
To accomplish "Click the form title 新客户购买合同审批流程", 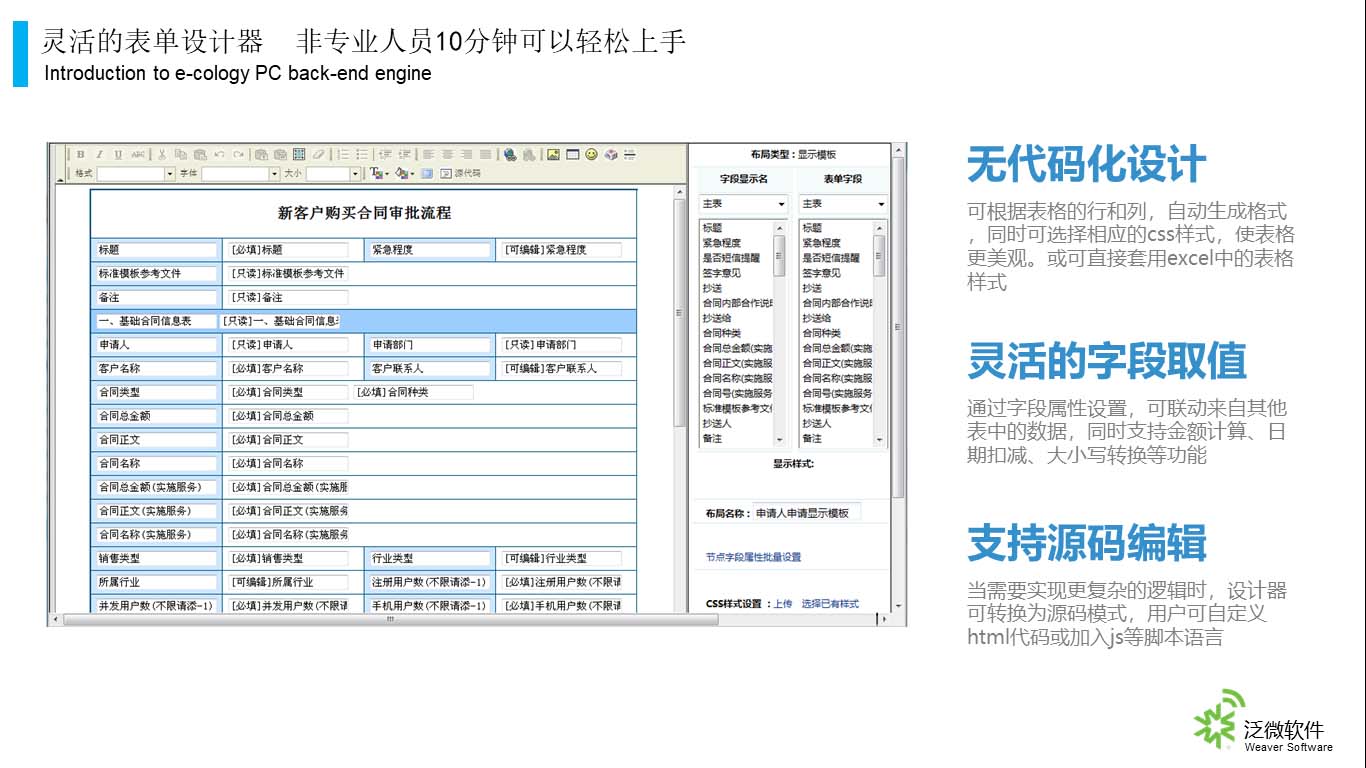I will (x=364, y=213).
